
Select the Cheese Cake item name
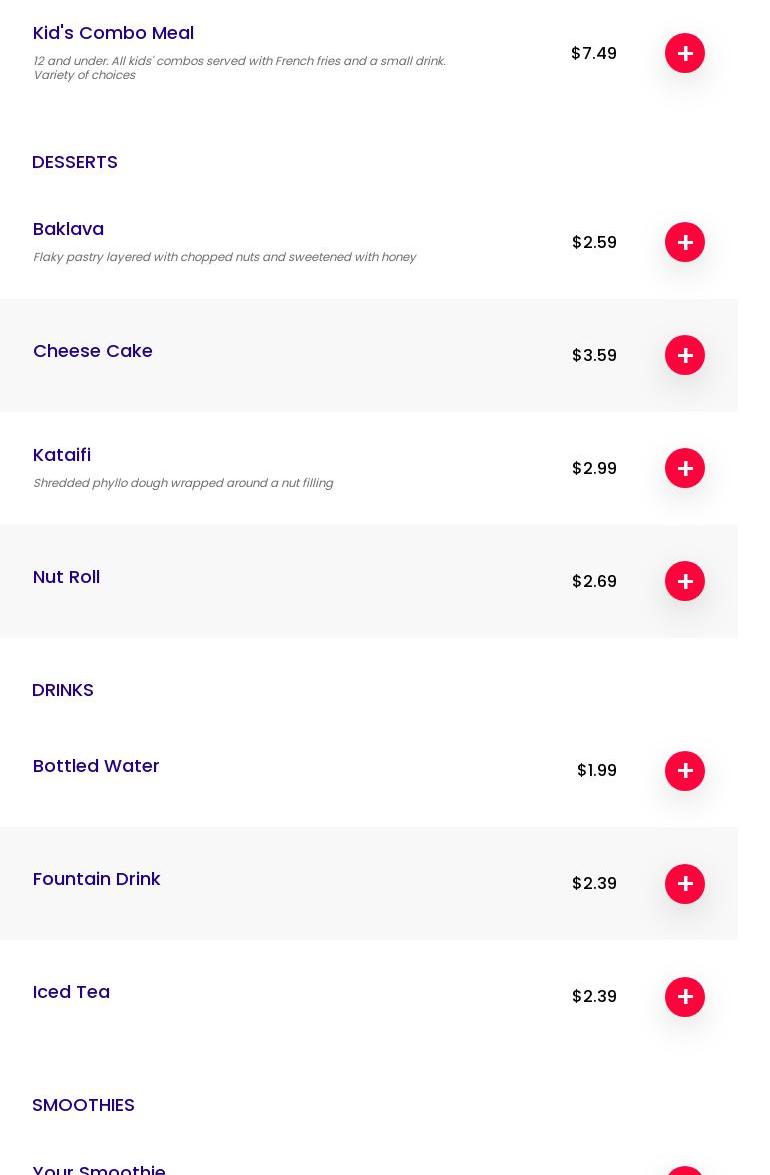pyautogui.click(x=93, y=351)
